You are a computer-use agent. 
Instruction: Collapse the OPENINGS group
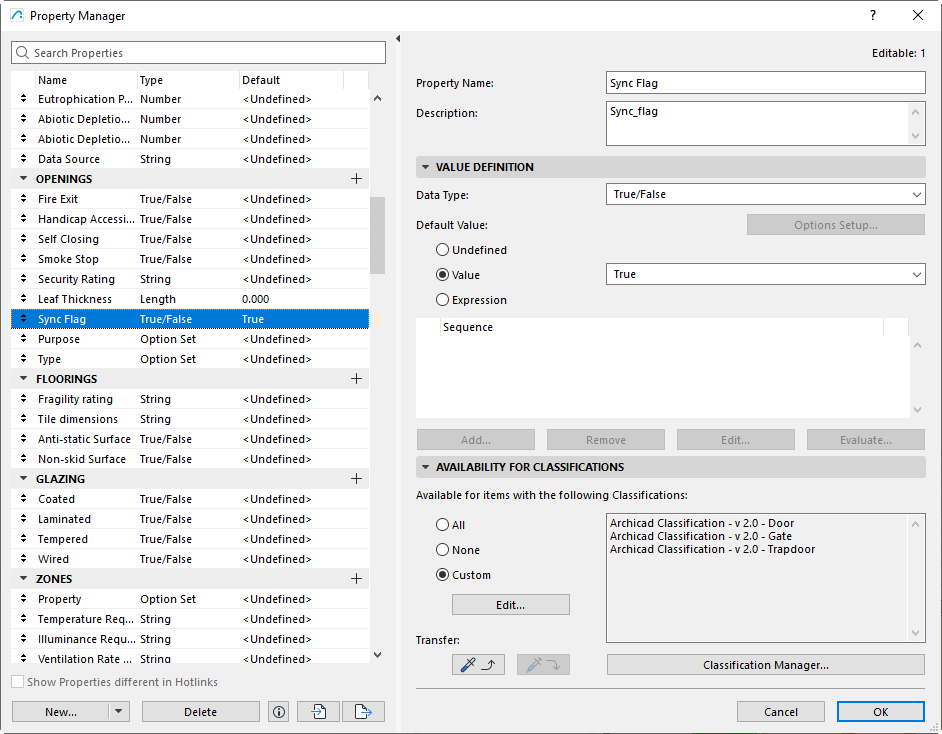pos(23,179)
